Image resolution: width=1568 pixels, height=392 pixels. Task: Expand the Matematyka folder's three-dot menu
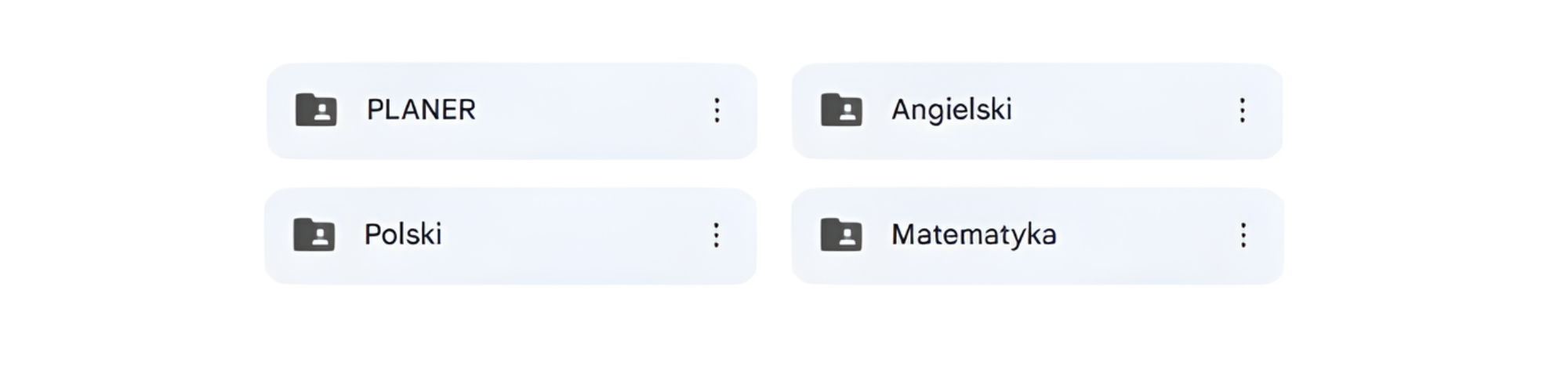click(1243, 235)
